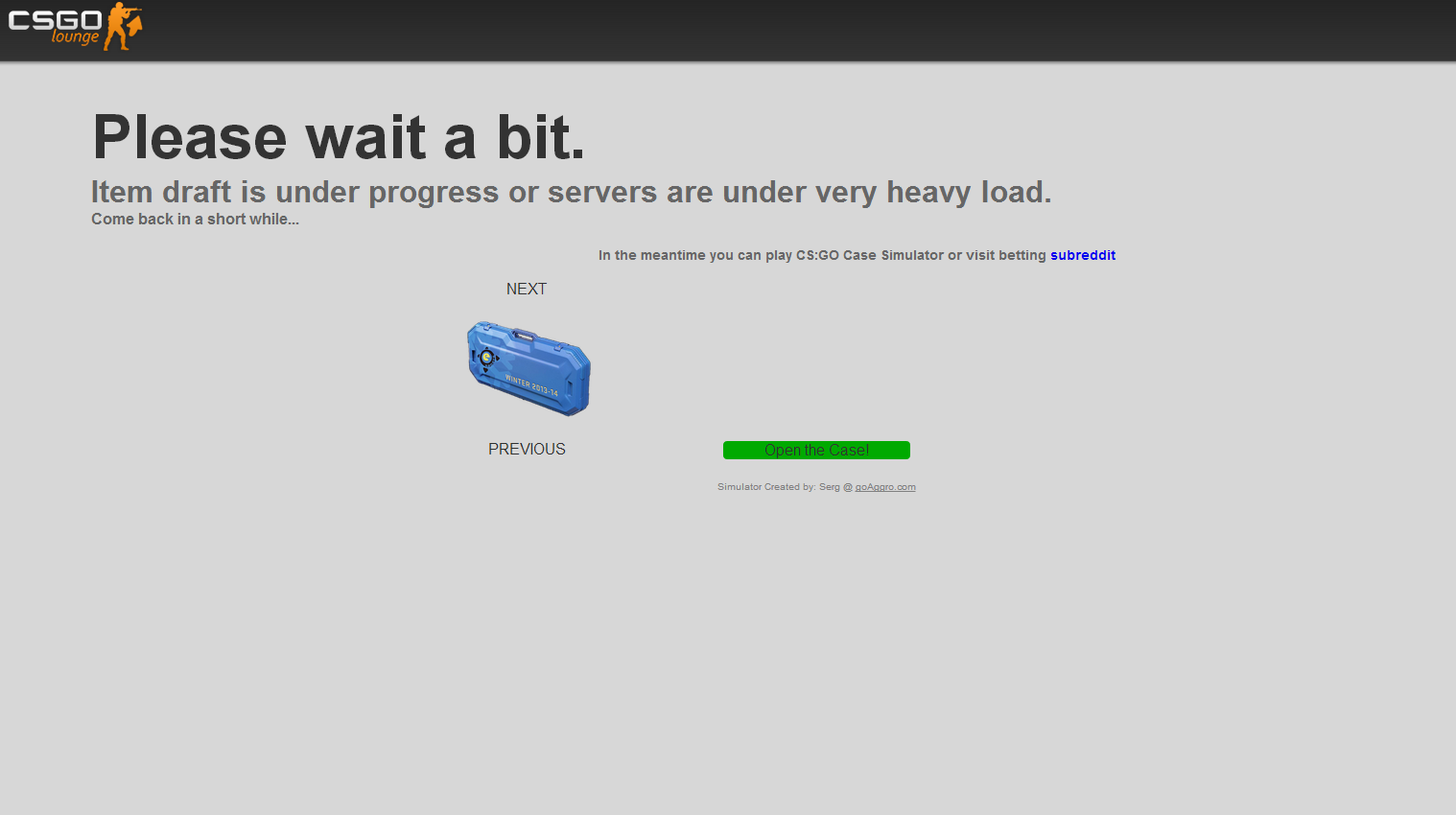The height and width of the screenshot is (815, 1456).
Task: Go to PREVIOUS case in simulator
Action: 527,449
